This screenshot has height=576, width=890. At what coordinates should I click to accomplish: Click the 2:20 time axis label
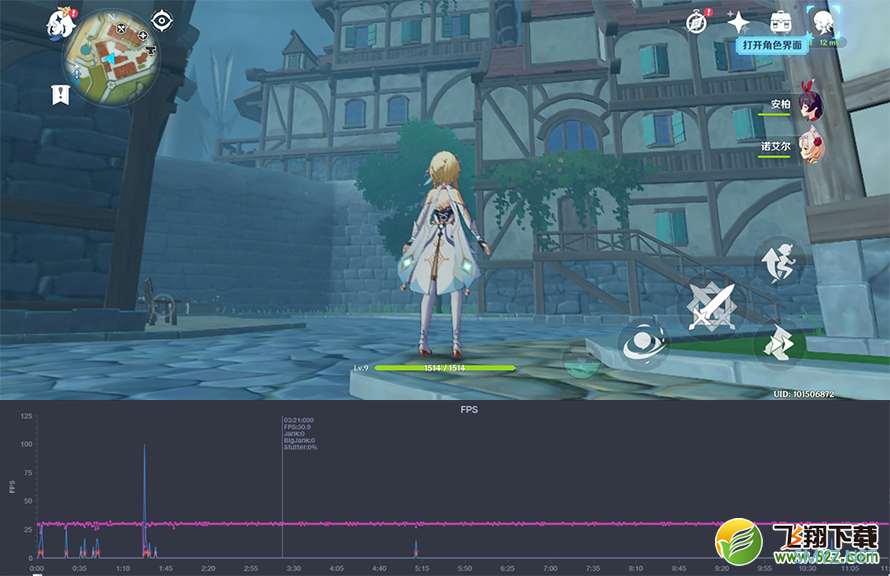208,568
